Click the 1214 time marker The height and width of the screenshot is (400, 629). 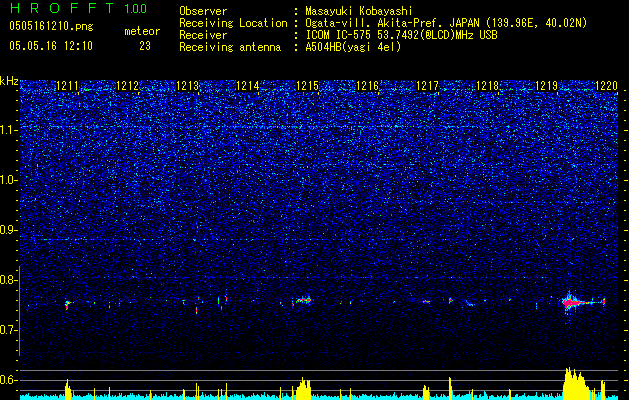click(248, 85)
